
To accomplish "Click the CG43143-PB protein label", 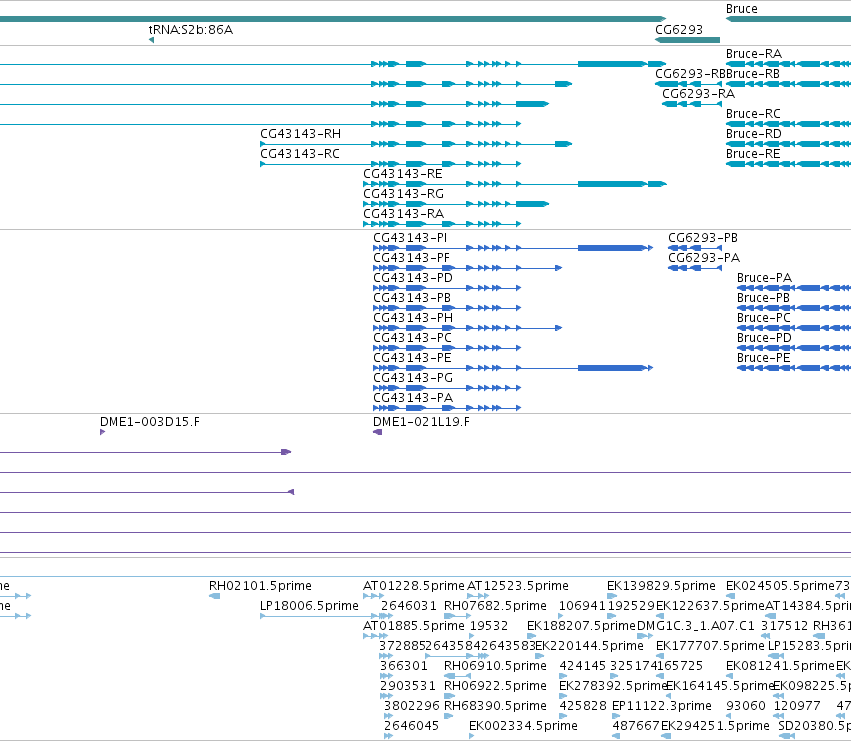I will 412,299.
